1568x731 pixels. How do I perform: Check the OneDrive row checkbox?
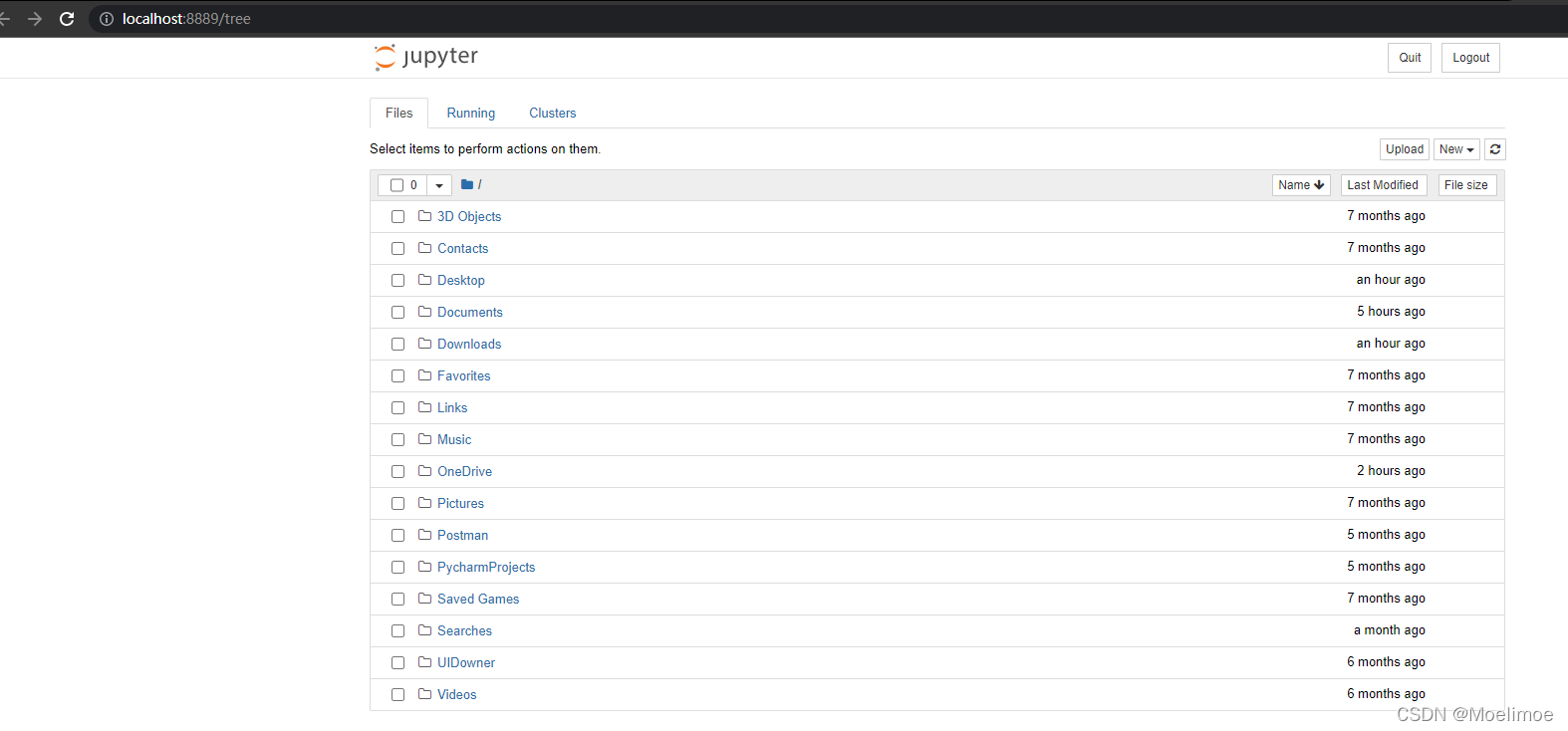397,472
